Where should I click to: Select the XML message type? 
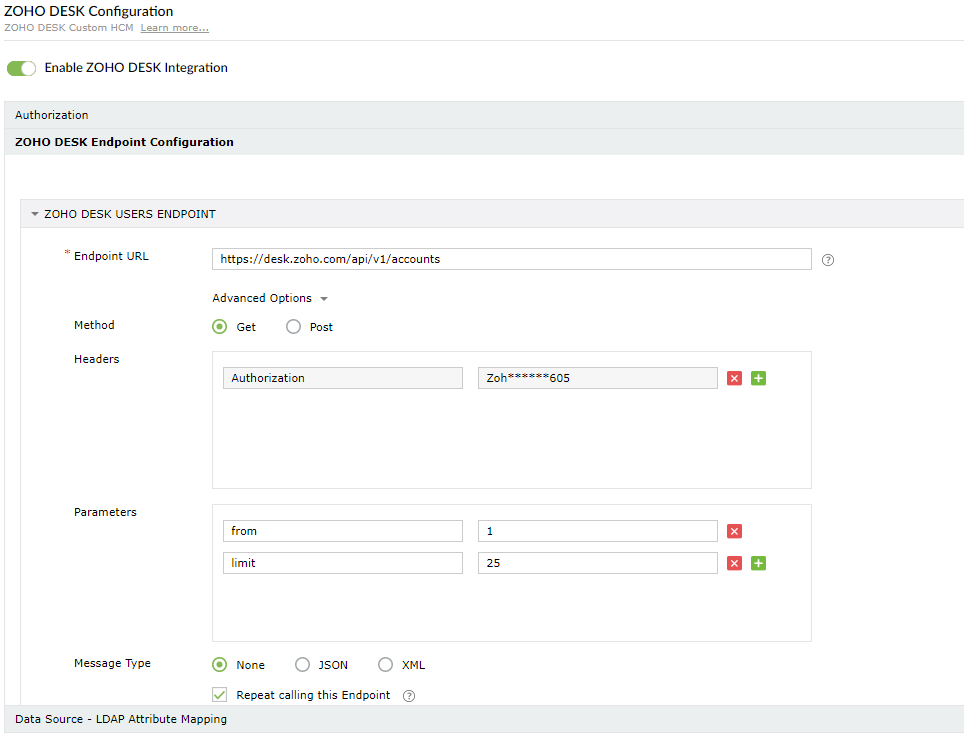coord(385,665)
